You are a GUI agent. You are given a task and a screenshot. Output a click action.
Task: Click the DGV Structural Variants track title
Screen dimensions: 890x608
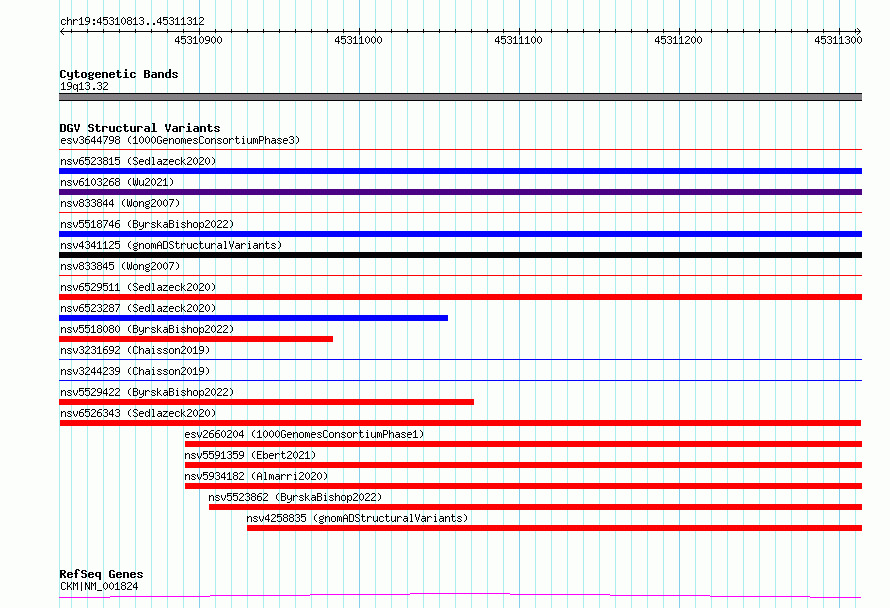coord(140,128)
